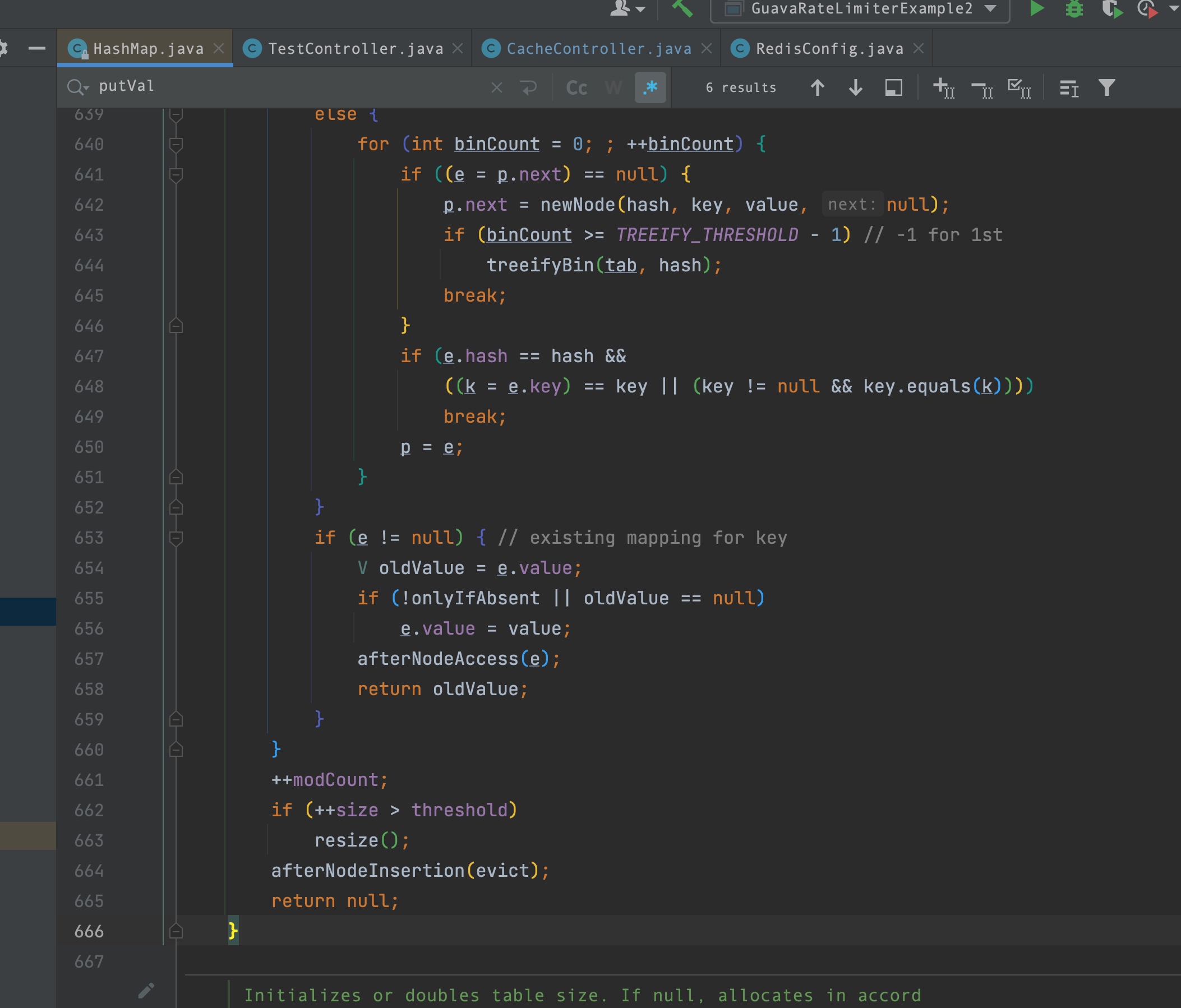Clear the putVal search text

(x=496, y=88)
